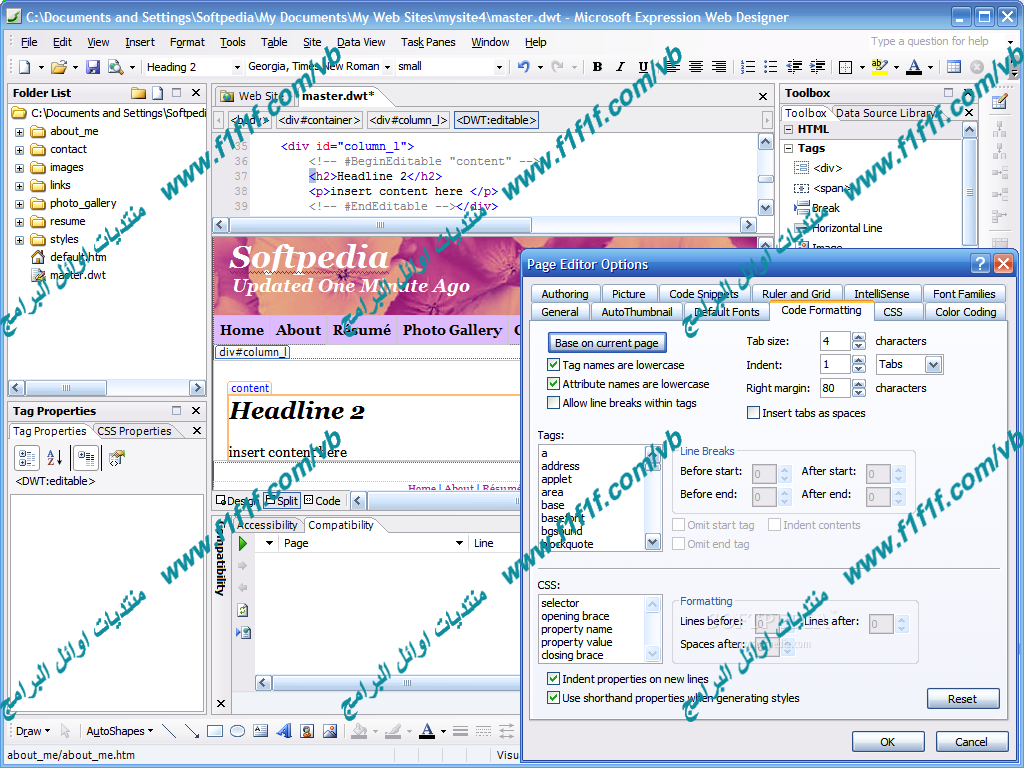Apply Bold formatting from the toolbar
Screen dimensions: 1024x768
pyautogui.click(x=597, y=67)
